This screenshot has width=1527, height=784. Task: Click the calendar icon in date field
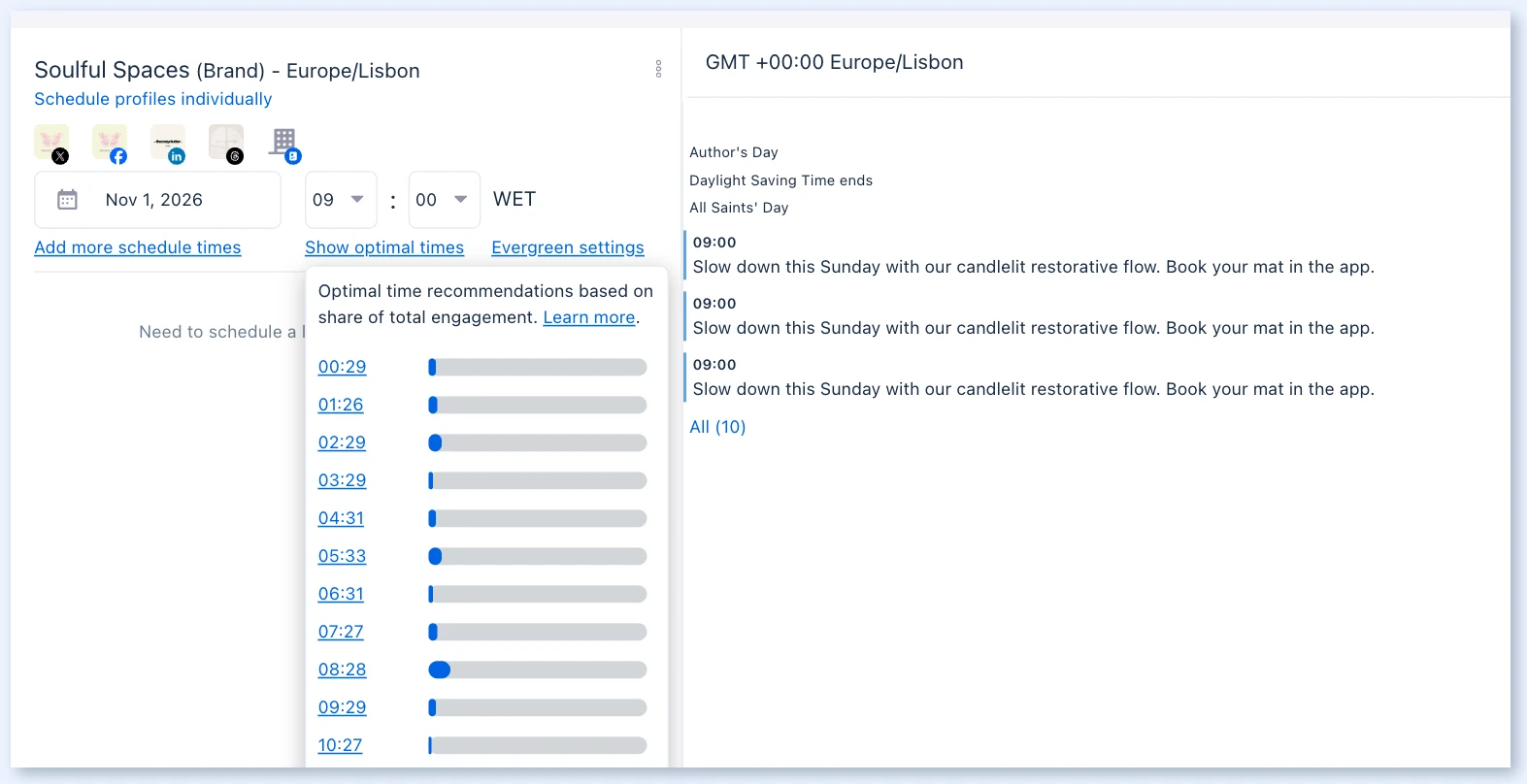click(67, 200)
